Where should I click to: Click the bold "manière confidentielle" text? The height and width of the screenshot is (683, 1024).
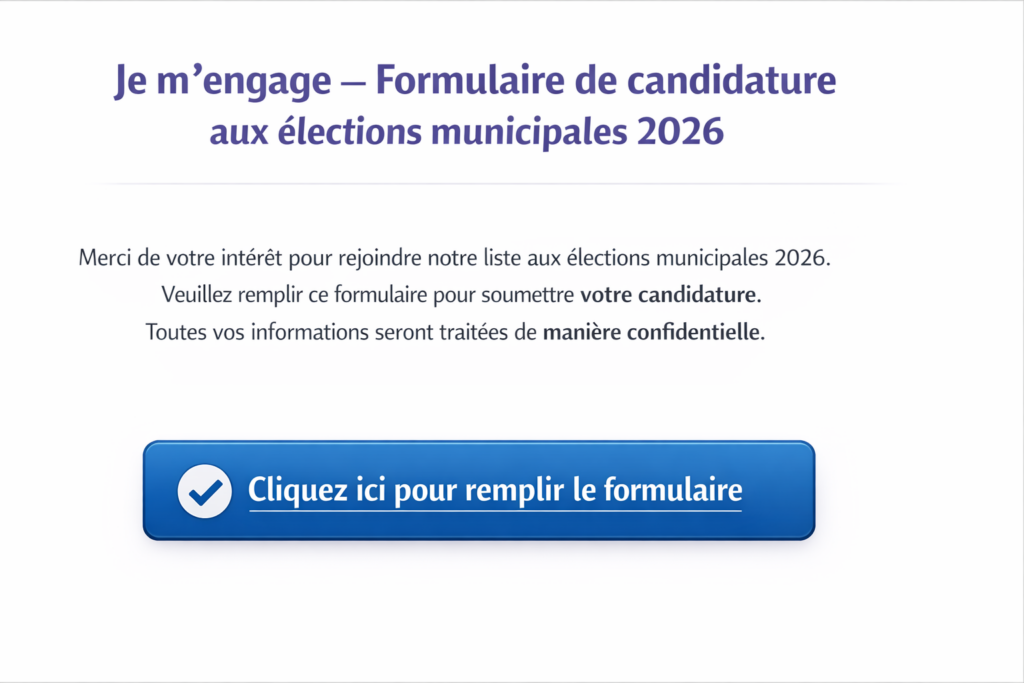pos(653,333)
